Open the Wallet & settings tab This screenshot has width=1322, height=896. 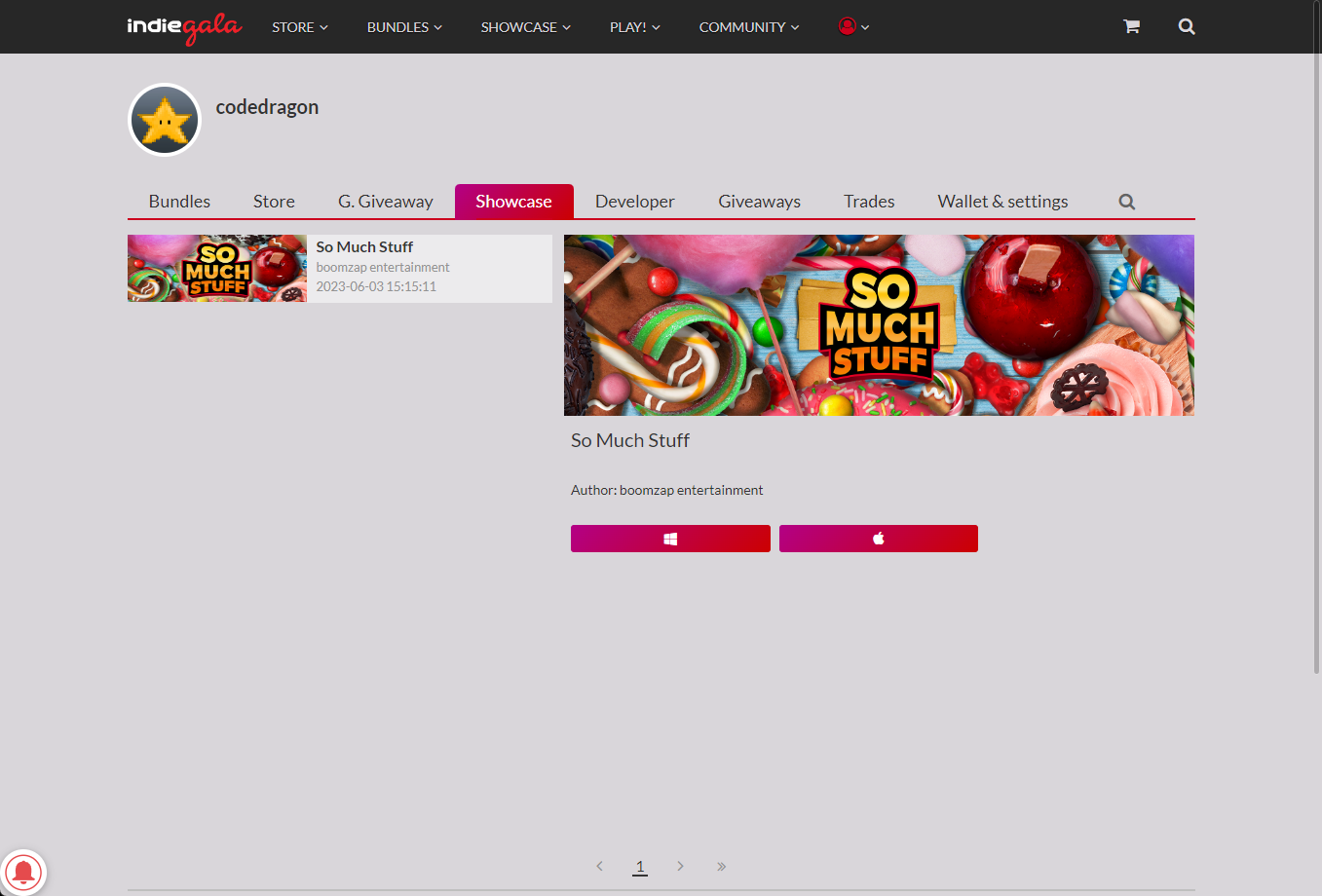click(1003, 202)
